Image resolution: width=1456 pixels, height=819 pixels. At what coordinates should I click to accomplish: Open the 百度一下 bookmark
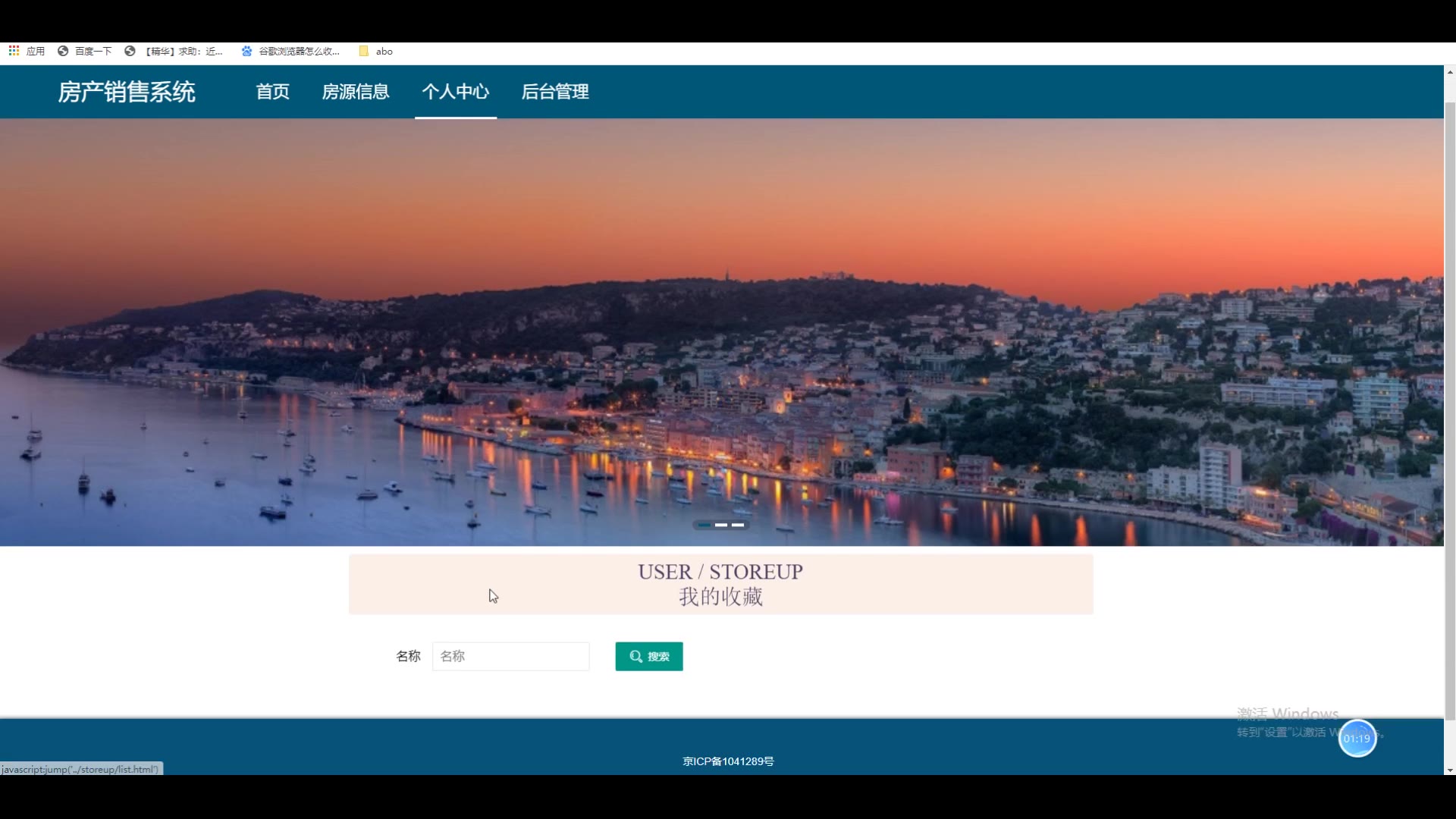click(85, 51)
